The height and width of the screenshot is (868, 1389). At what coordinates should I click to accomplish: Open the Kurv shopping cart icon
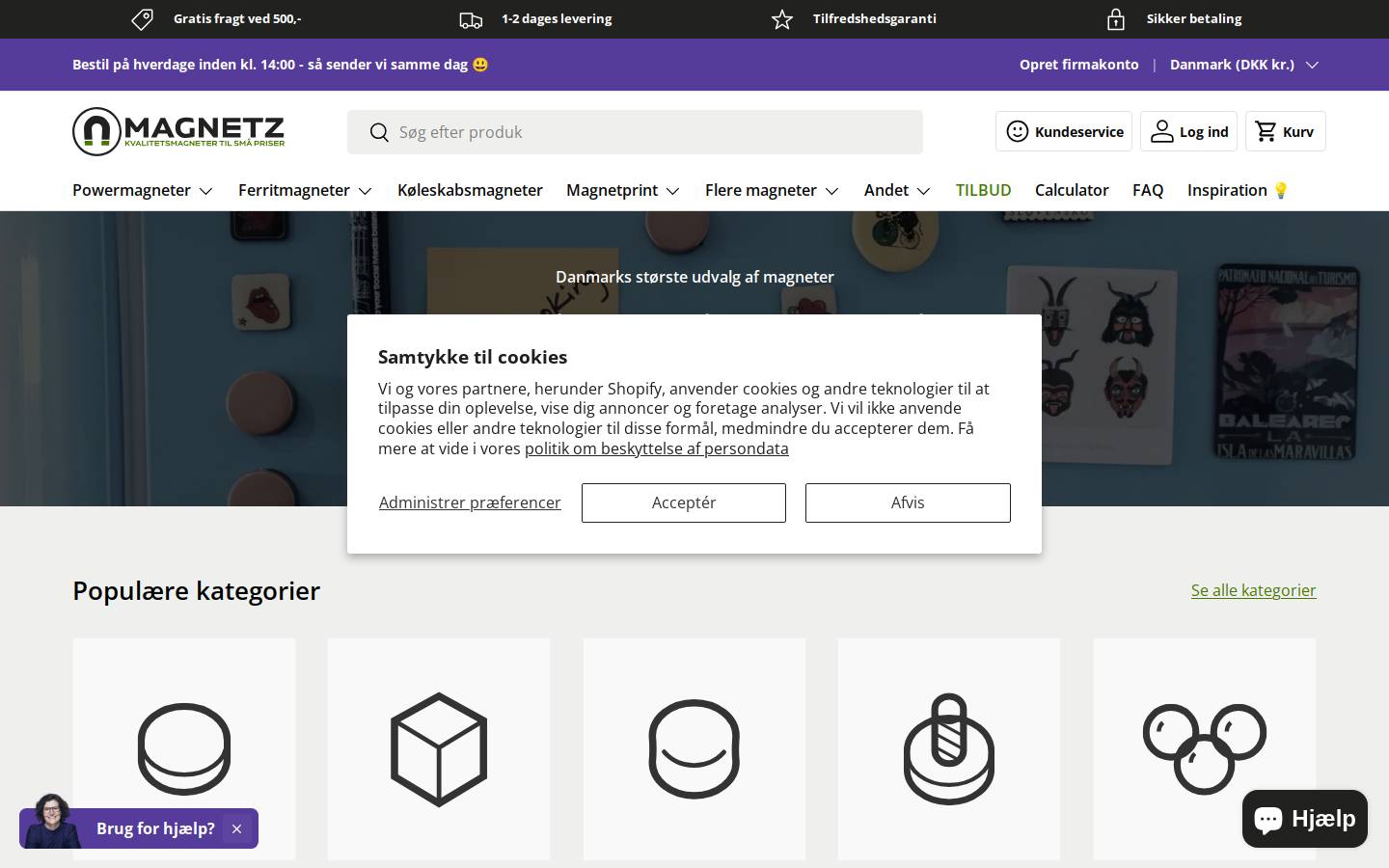point(1266,131)
